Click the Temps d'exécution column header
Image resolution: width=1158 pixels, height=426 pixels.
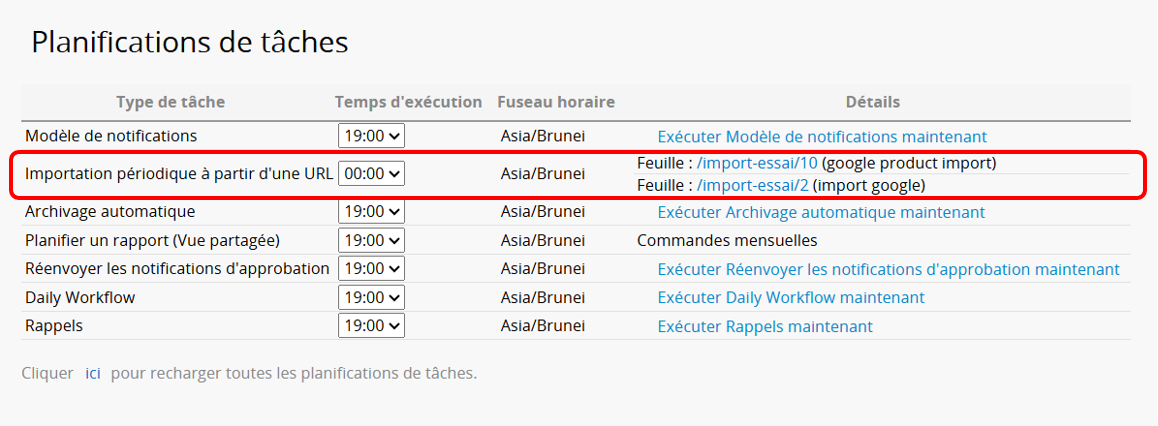tap(408, 102)
